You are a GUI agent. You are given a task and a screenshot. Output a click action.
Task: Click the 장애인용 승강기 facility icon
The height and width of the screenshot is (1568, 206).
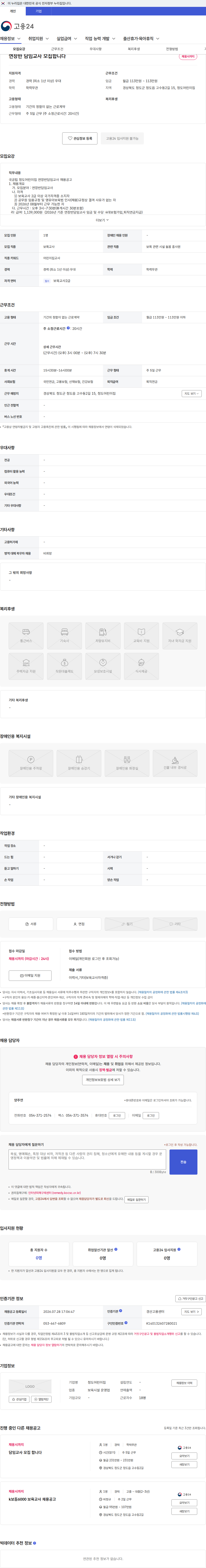coord(79,763)
